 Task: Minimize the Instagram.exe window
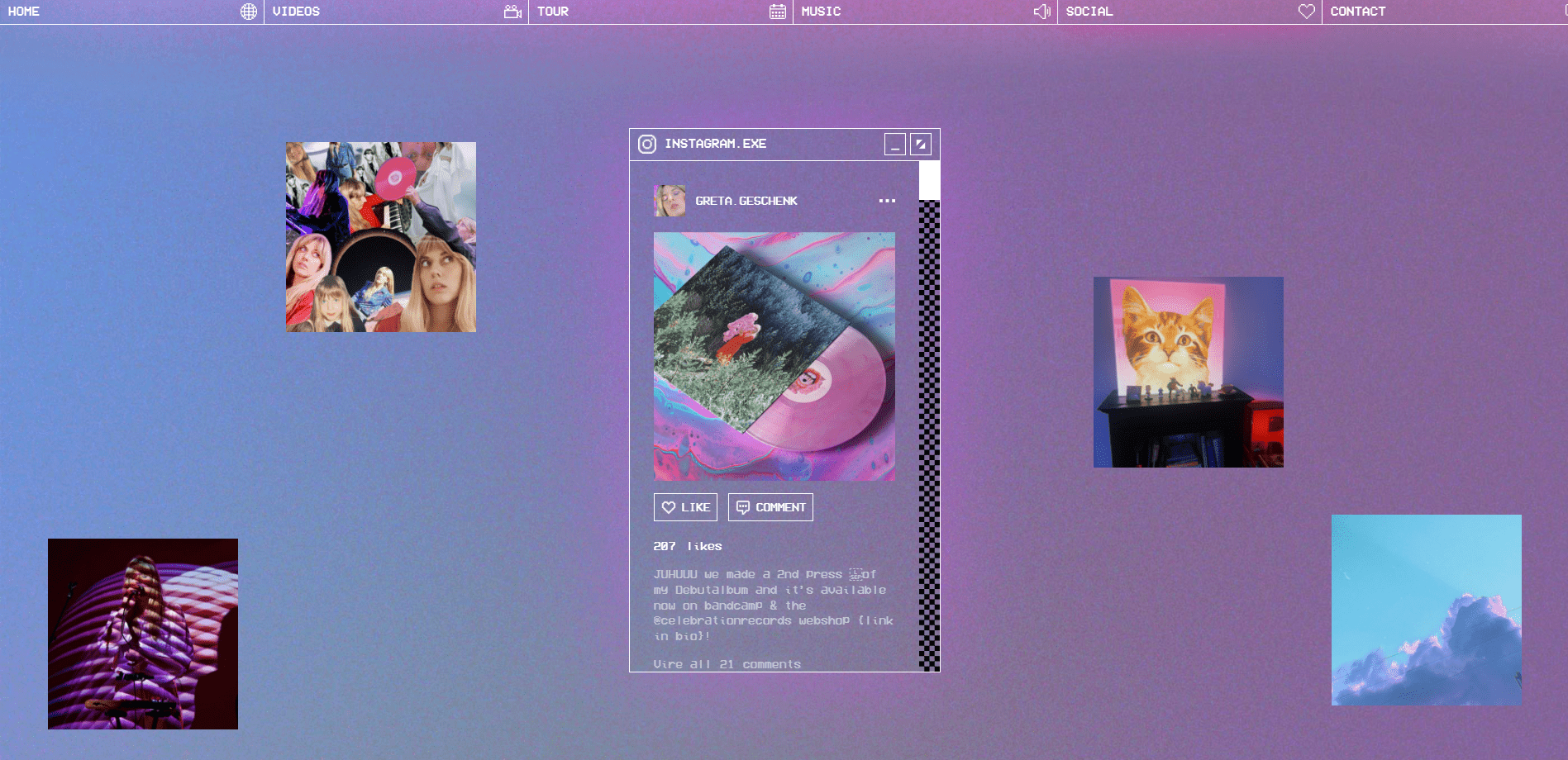(x=894, y=145)
